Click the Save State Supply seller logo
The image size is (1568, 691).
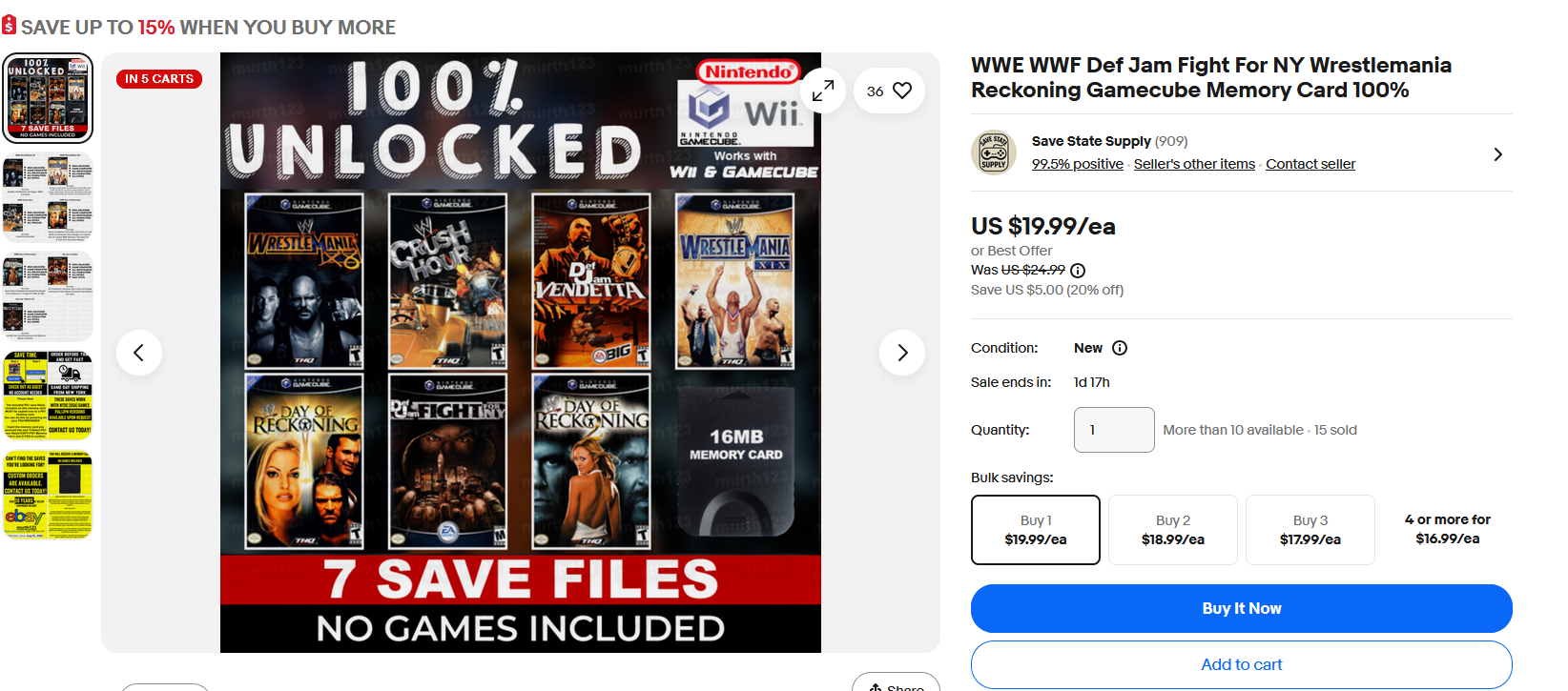coord(994,152)
